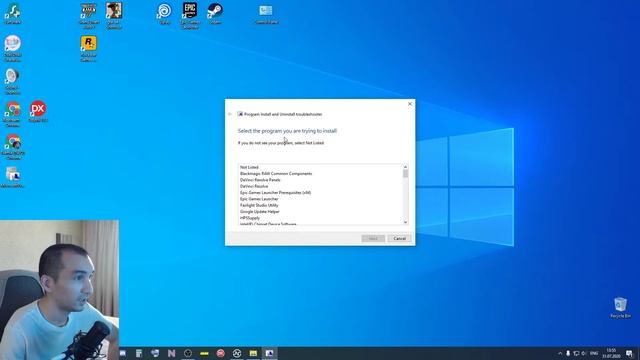Open the yellow bar taskbar app
This screenshot has width=640, height=360.
pyautogui.click(x=204, y=353)
